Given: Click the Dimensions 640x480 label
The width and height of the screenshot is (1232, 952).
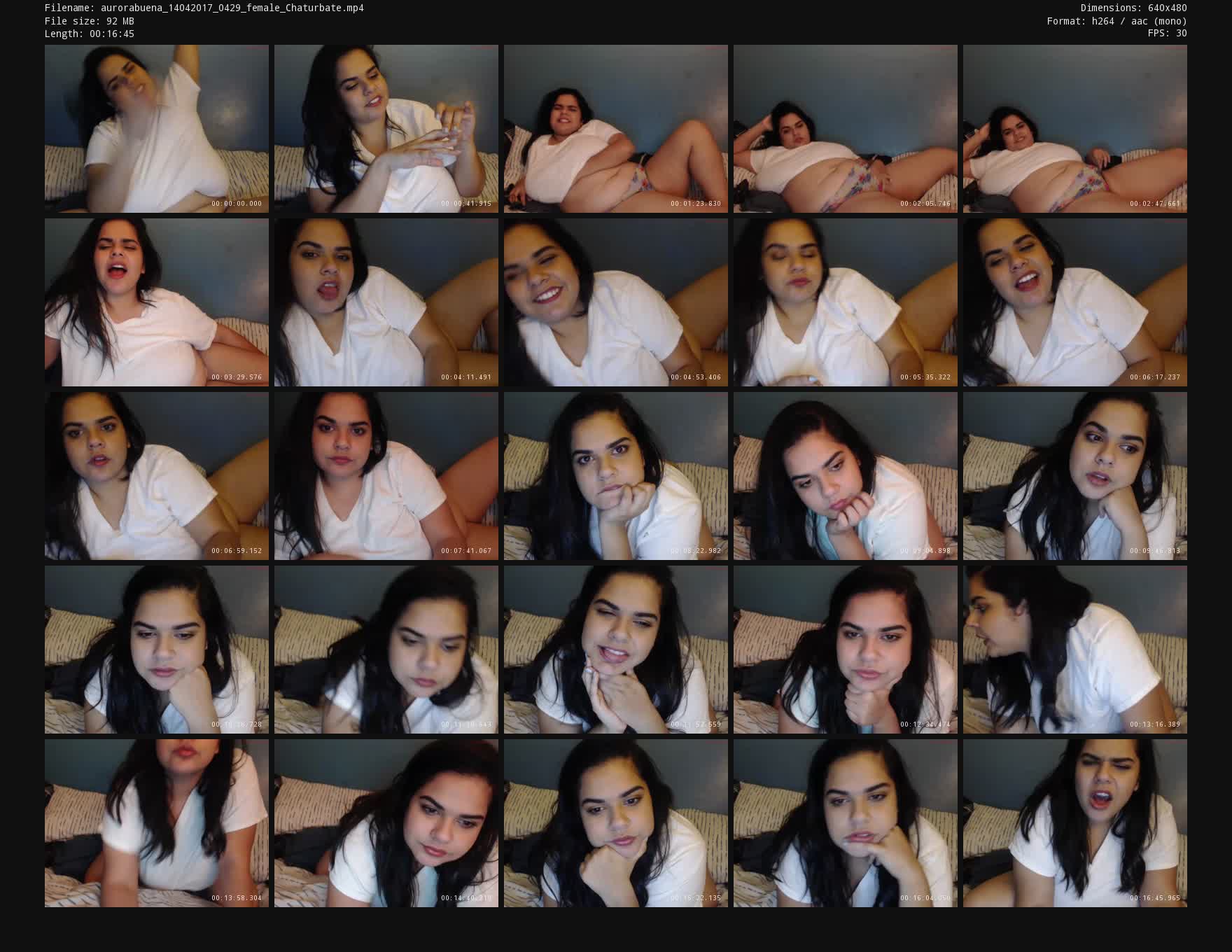Looking at the screenshot, I should tap(1133, 8).
